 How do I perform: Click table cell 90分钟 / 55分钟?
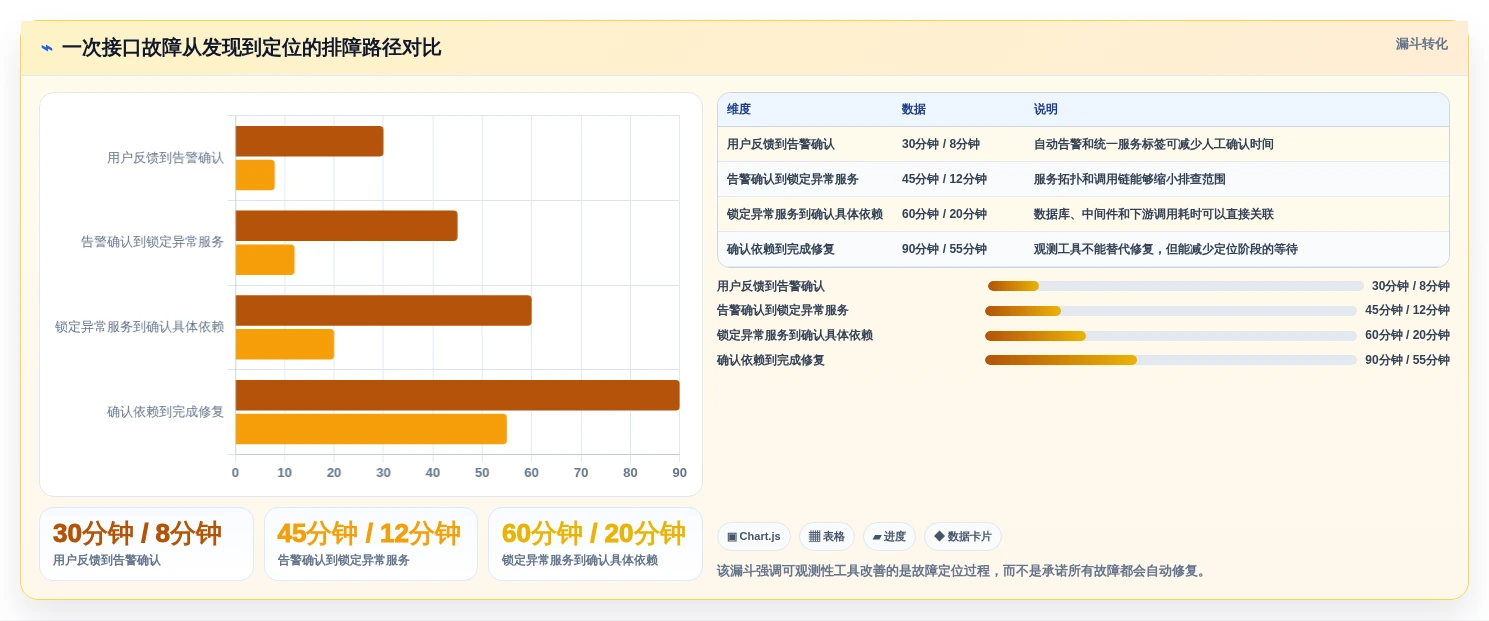[944, 250]
